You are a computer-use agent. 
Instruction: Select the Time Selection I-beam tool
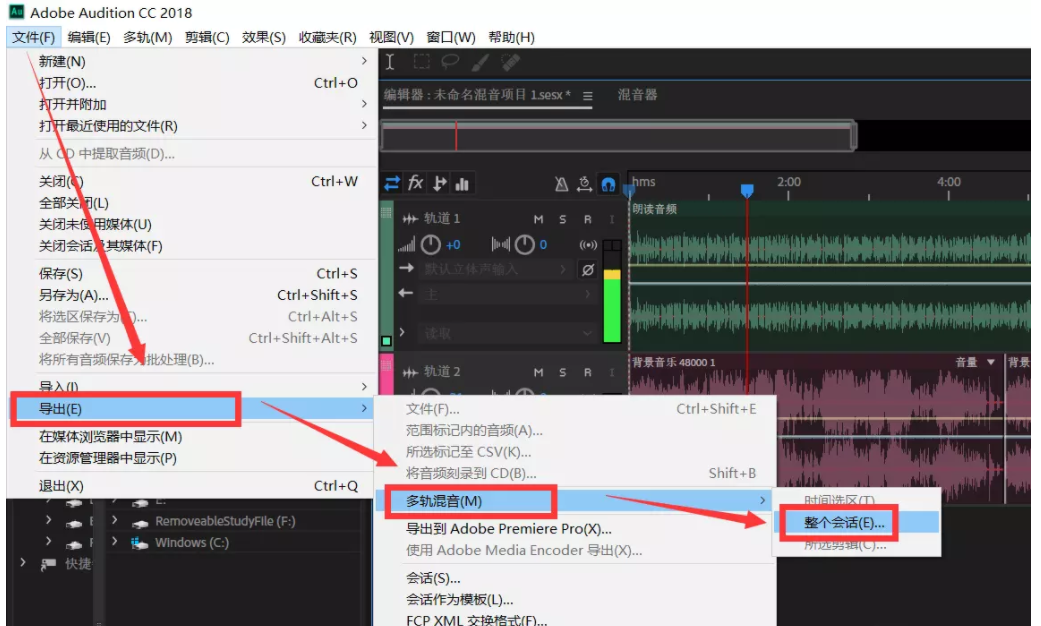click(390, 62)
